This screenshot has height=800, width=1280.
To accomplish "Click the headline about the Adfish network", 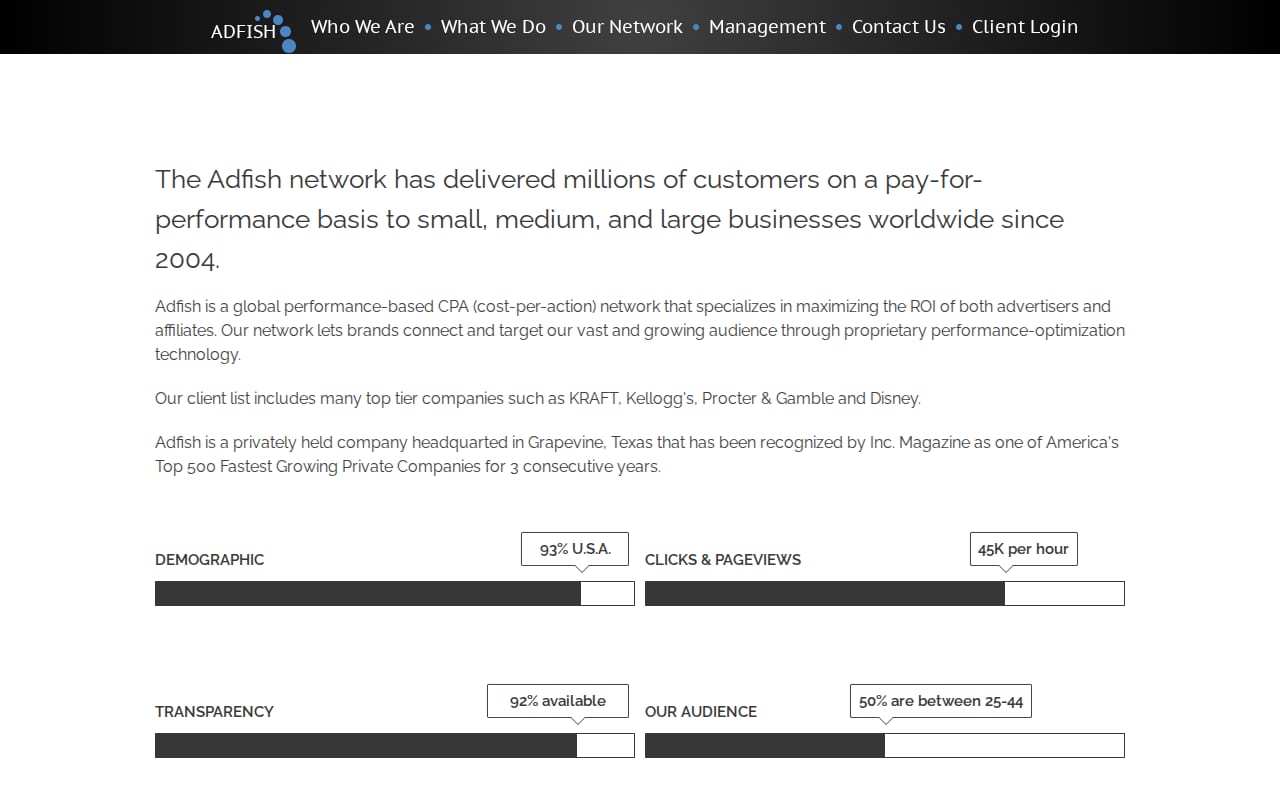I will click(x=610, y=219).
